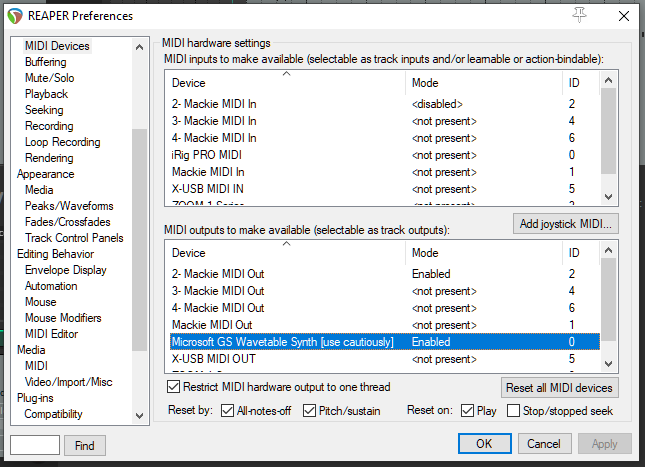Select 2- Mackie MIDI Out output row
This screenshot has width=645, height=467.
pyautogui.click(x=385, y=274)
